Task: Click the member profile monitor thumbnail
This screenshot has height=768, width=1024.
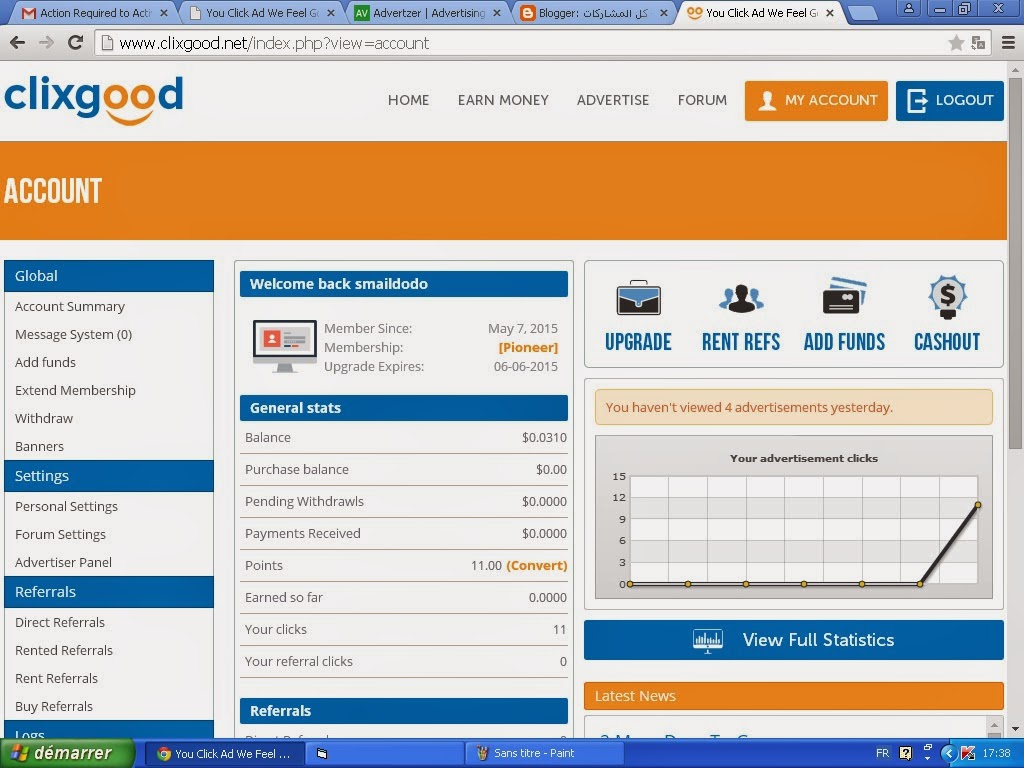Action: click(285, 346)
